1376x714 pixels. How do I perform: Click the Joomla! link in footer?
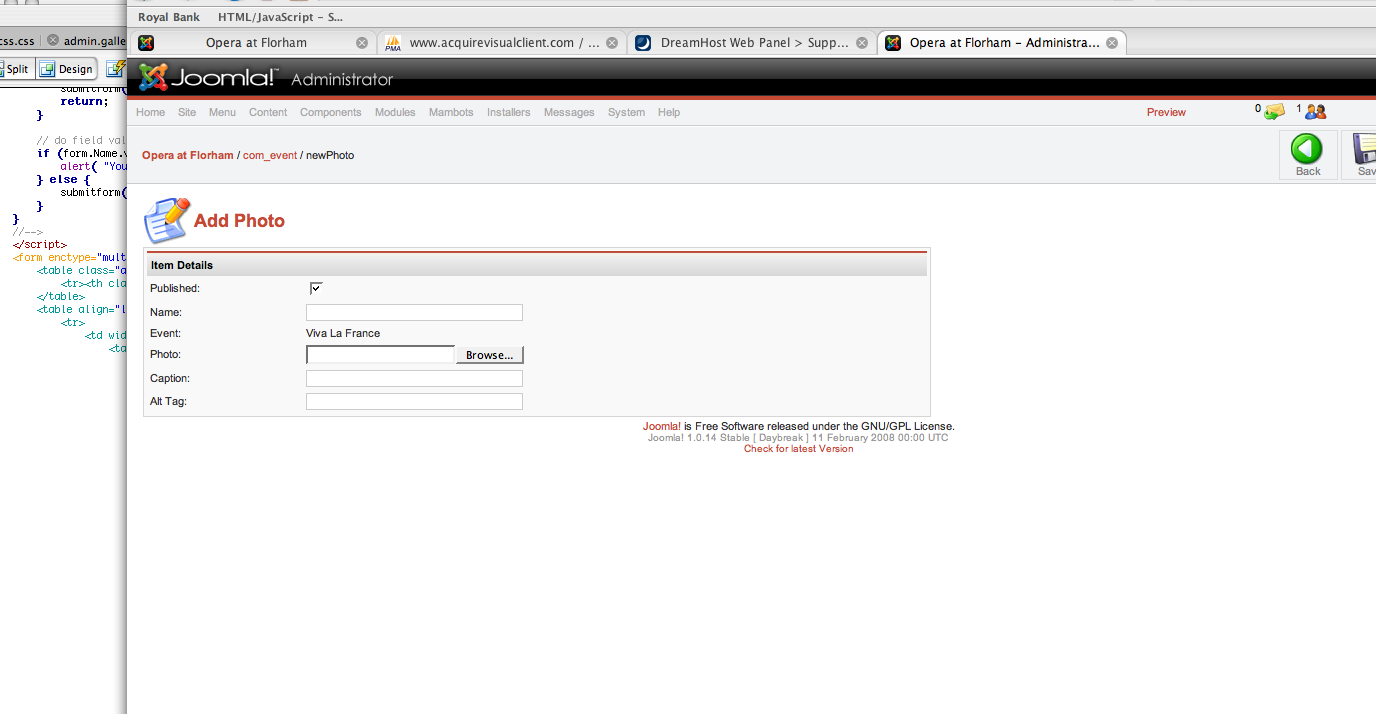pos(662,426)
